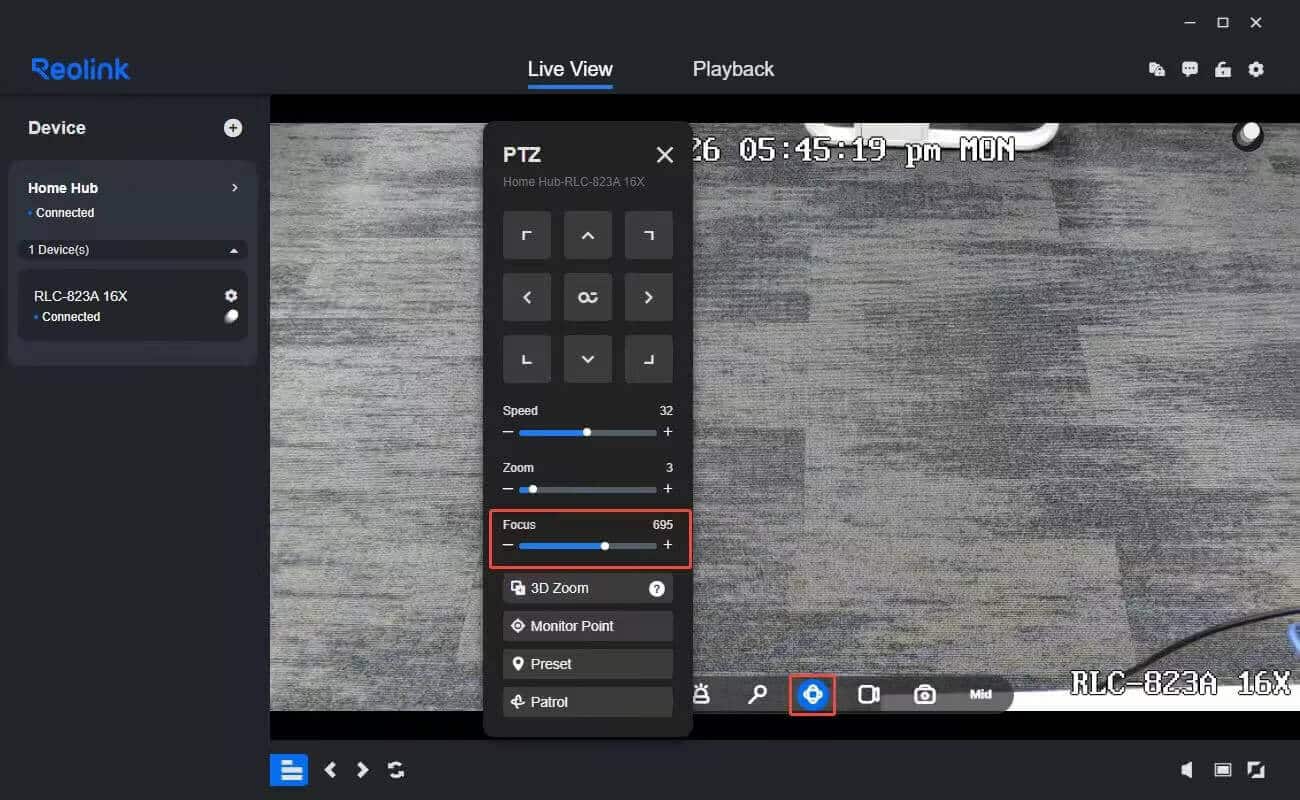The image size is (1300, 800).
Task: Mute audio with the speaker icon
Action: pos(1187,769)
